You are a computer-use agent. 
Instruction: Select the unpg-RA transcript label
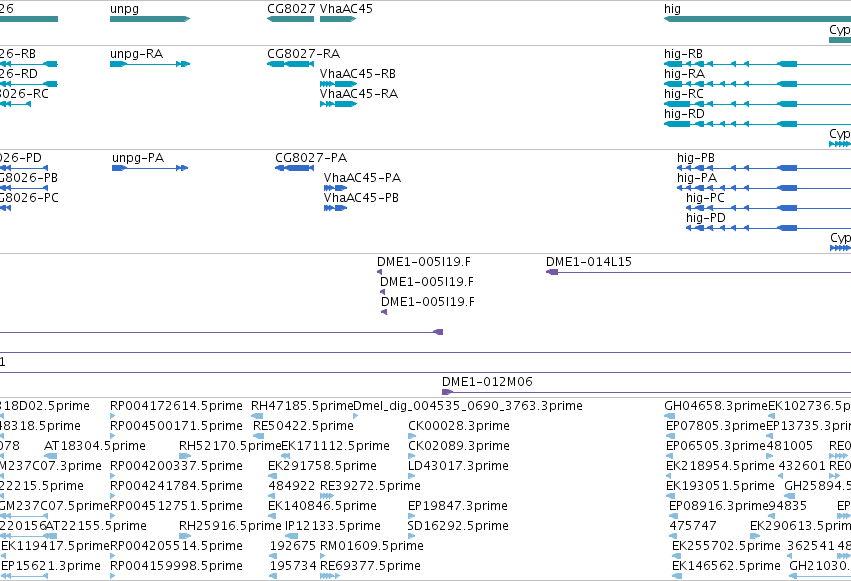pyautogui.click(x=136, y=54)
